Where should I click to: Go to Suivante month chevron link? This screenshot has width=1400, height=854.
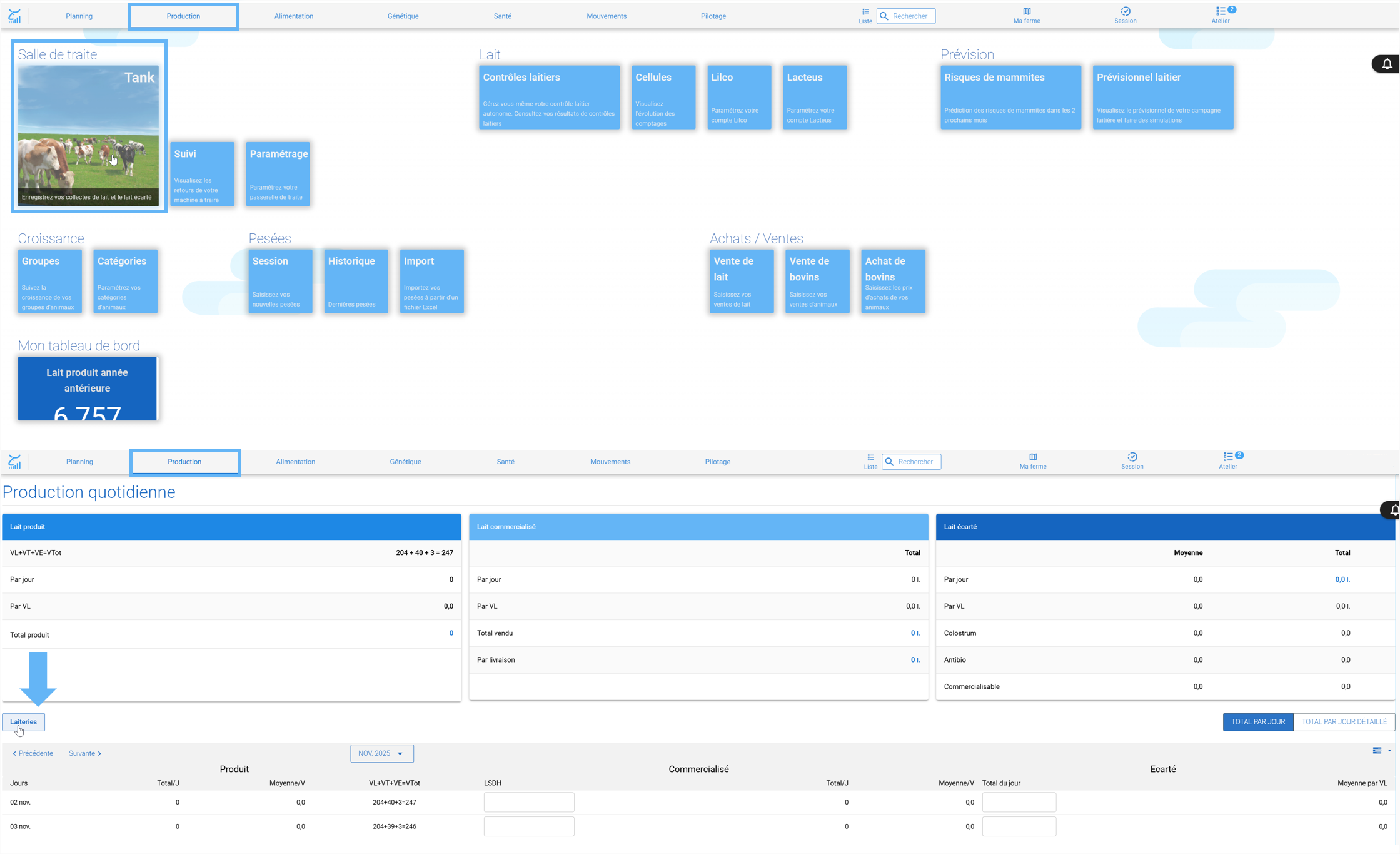click(x=85, y=753)
